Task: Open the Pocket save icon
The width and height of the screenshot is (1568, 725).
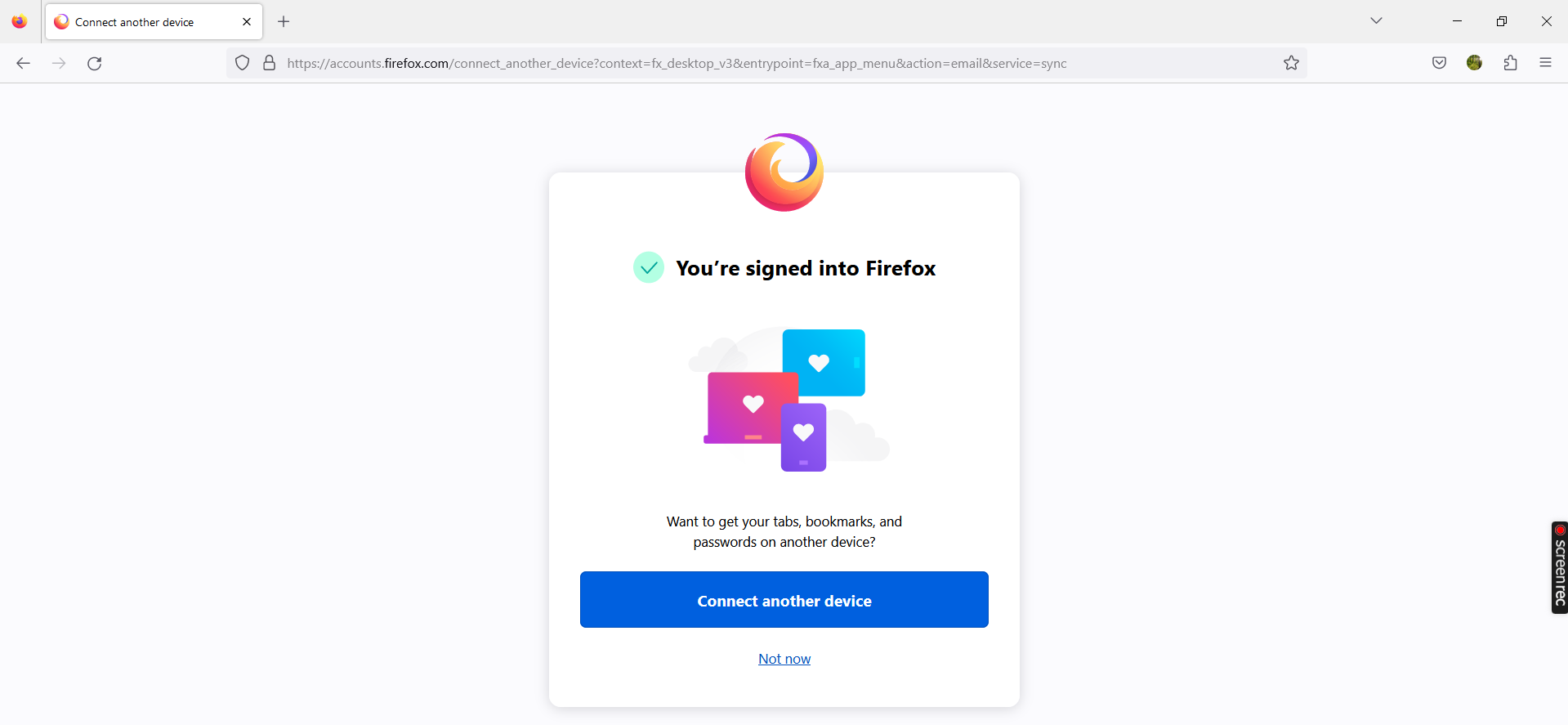Action: (x=1438, y=63)
